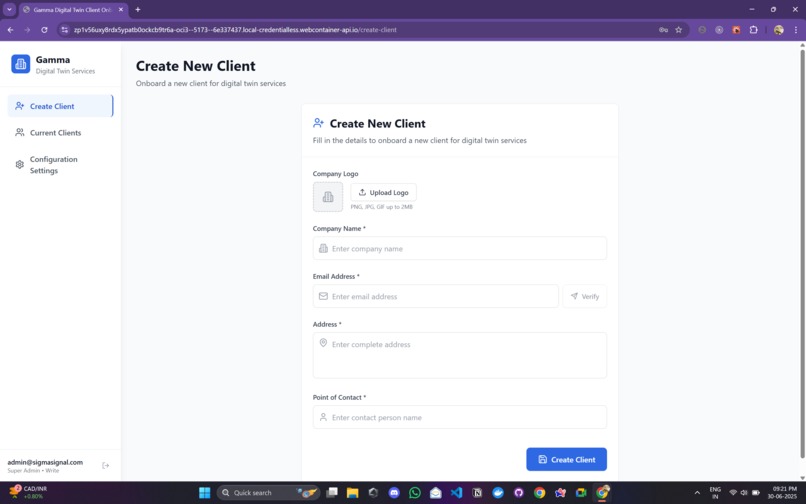The height and width of the screenshot is (504, 806).
Task: Click the admin@sigmasignal.com account text
Action: point(45,462)
